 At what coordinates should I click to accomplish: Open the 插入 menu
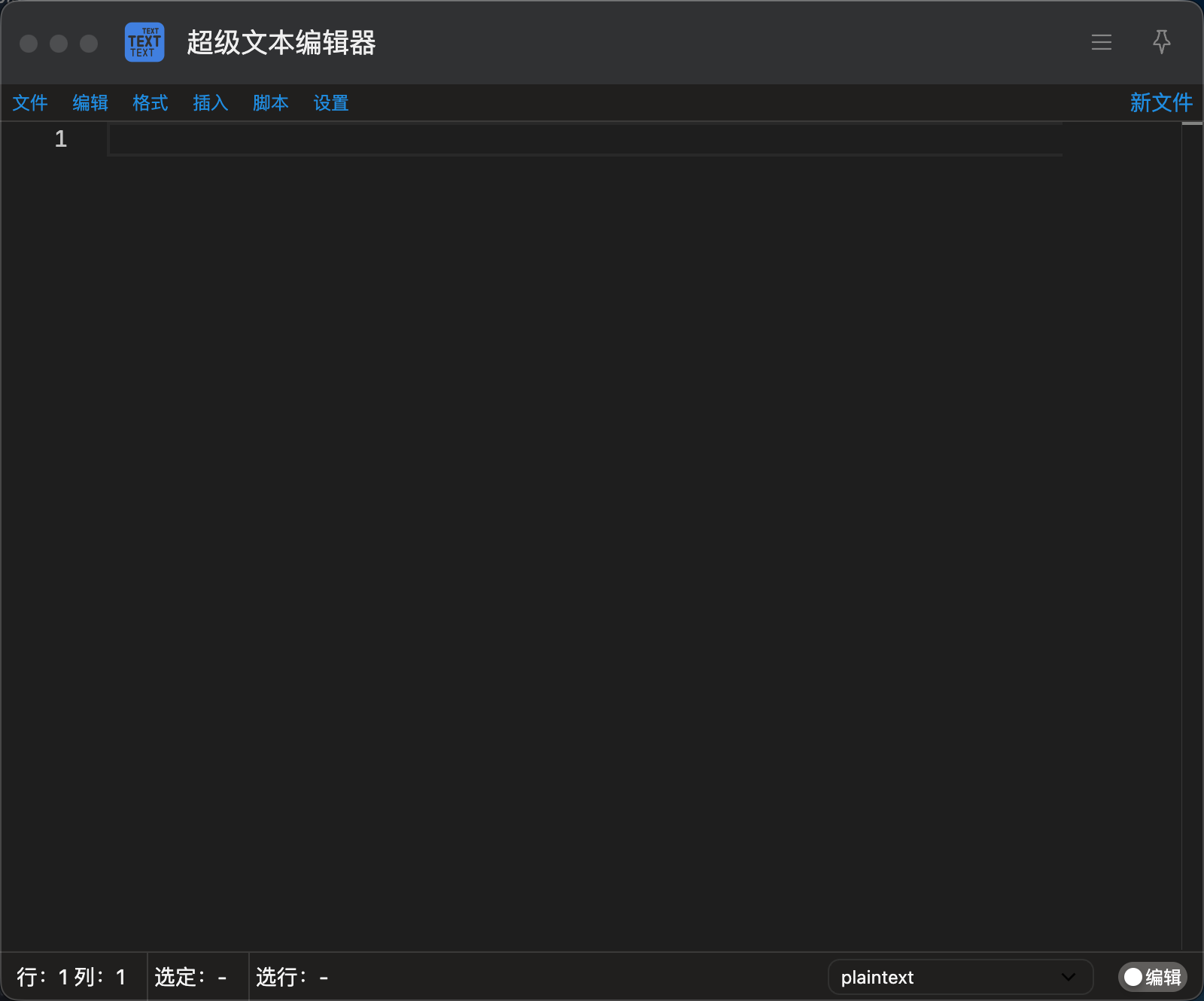211,103
